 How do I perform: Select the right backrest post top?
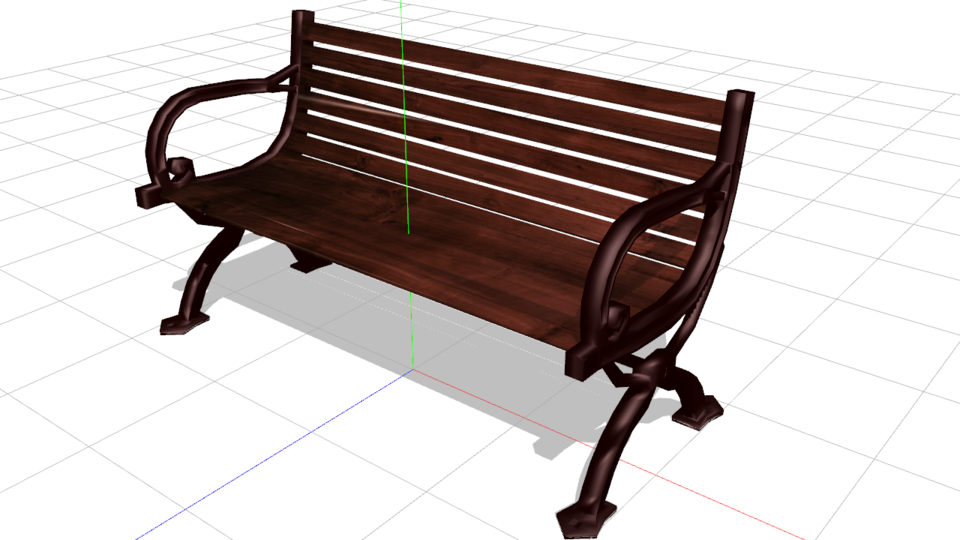click(x=741, y=98)
